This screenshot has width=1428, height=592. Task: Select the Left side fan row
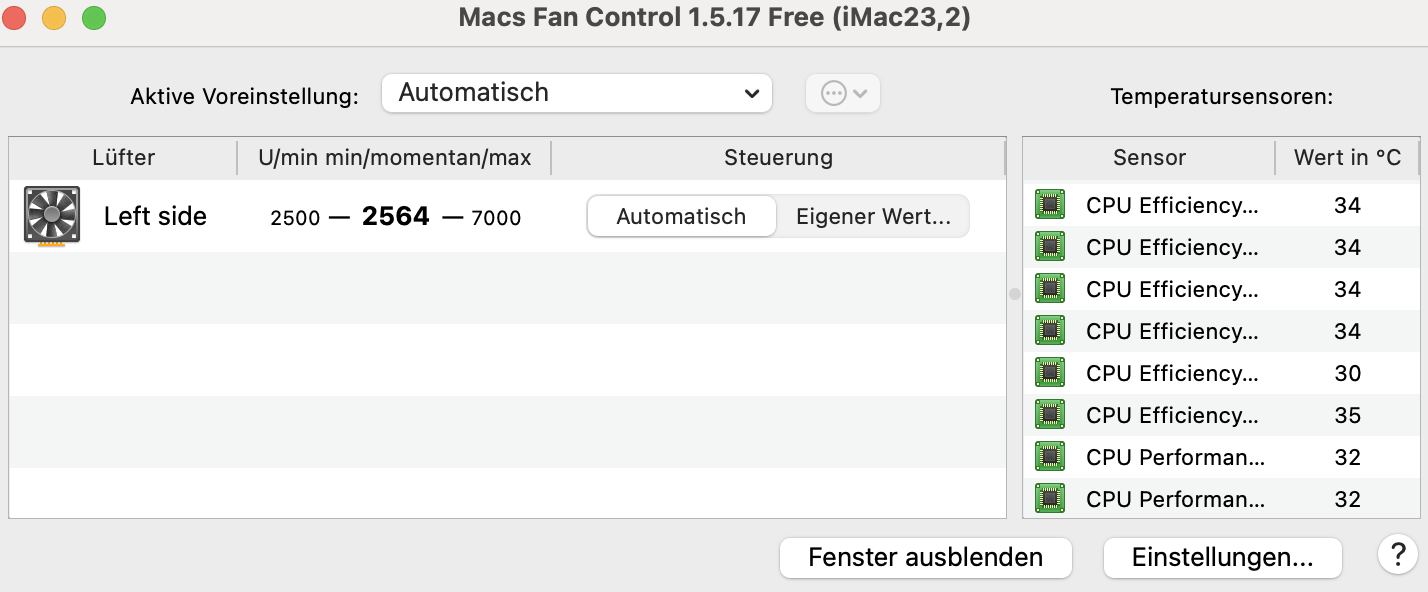[x=155, y=216]
